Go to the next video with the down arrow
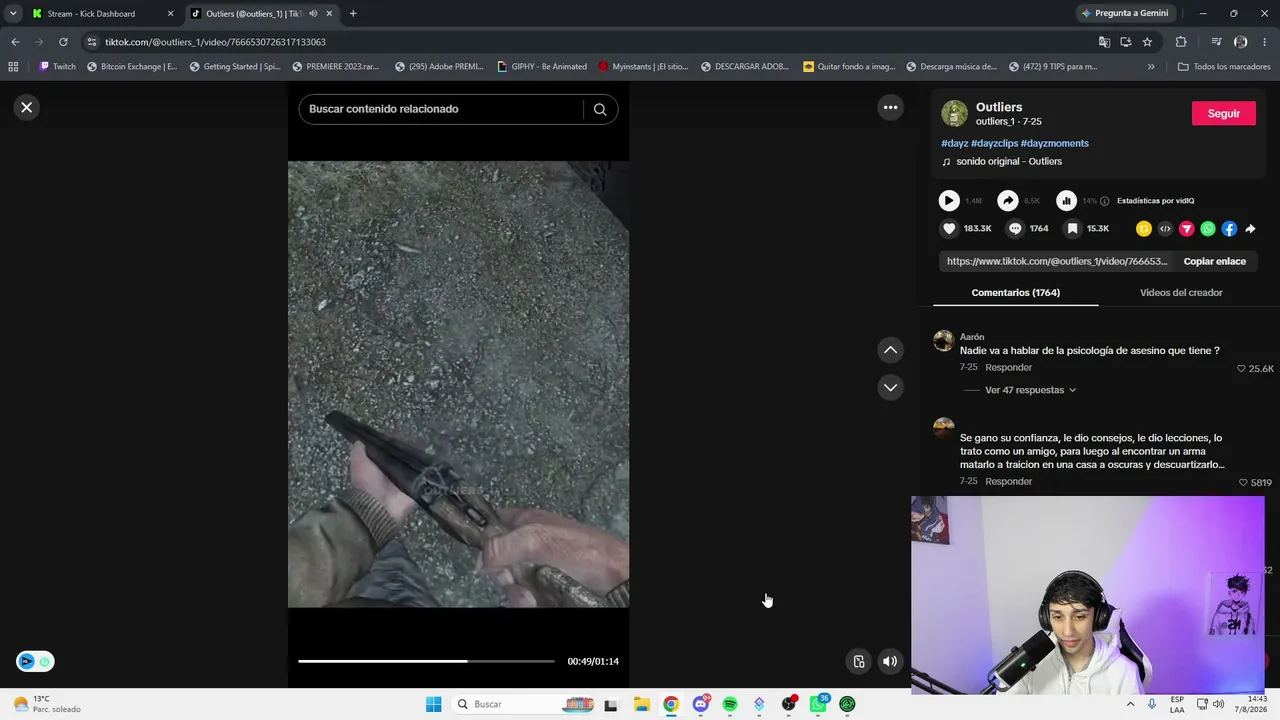Image resolution: width=1280 pixels, height=720 pixels. (890, 387)
